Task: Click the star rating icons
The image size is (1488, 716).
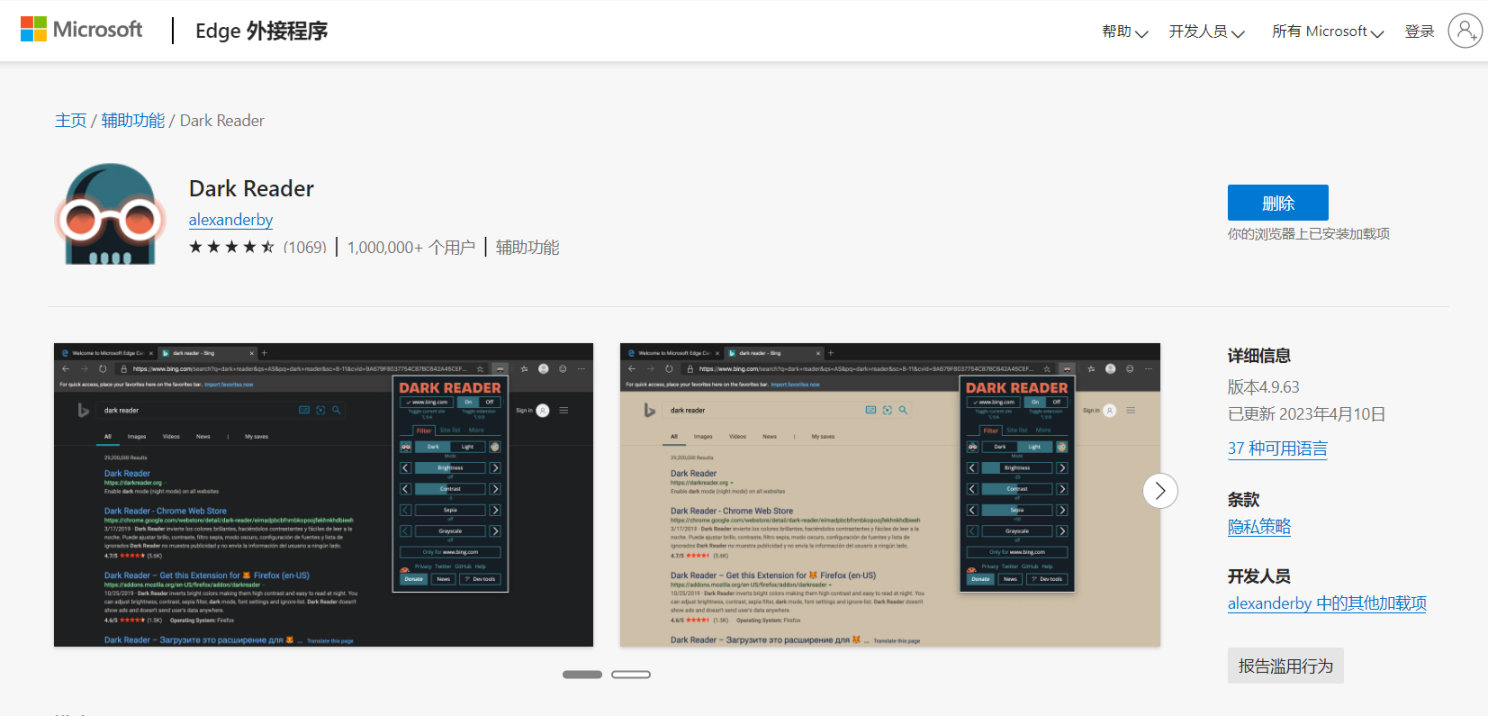Action: pos(231,247)
